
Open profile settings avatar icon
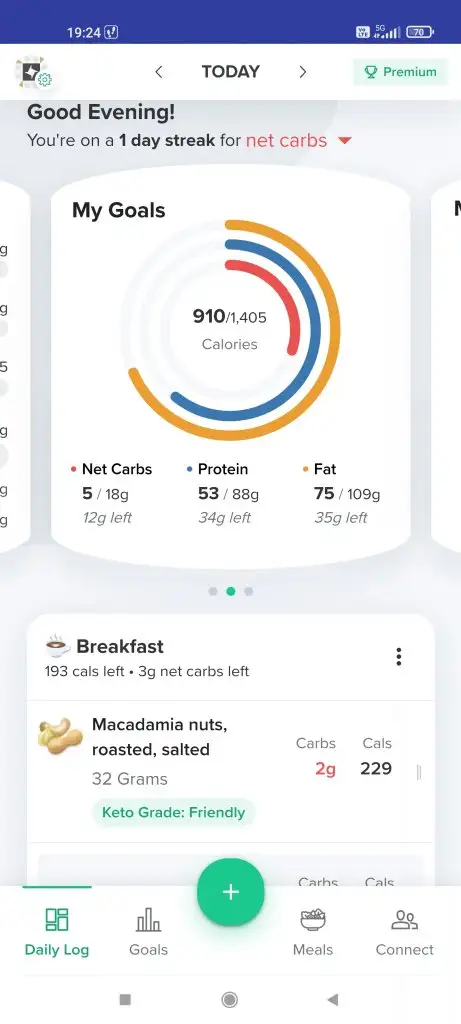pos(33,72)
